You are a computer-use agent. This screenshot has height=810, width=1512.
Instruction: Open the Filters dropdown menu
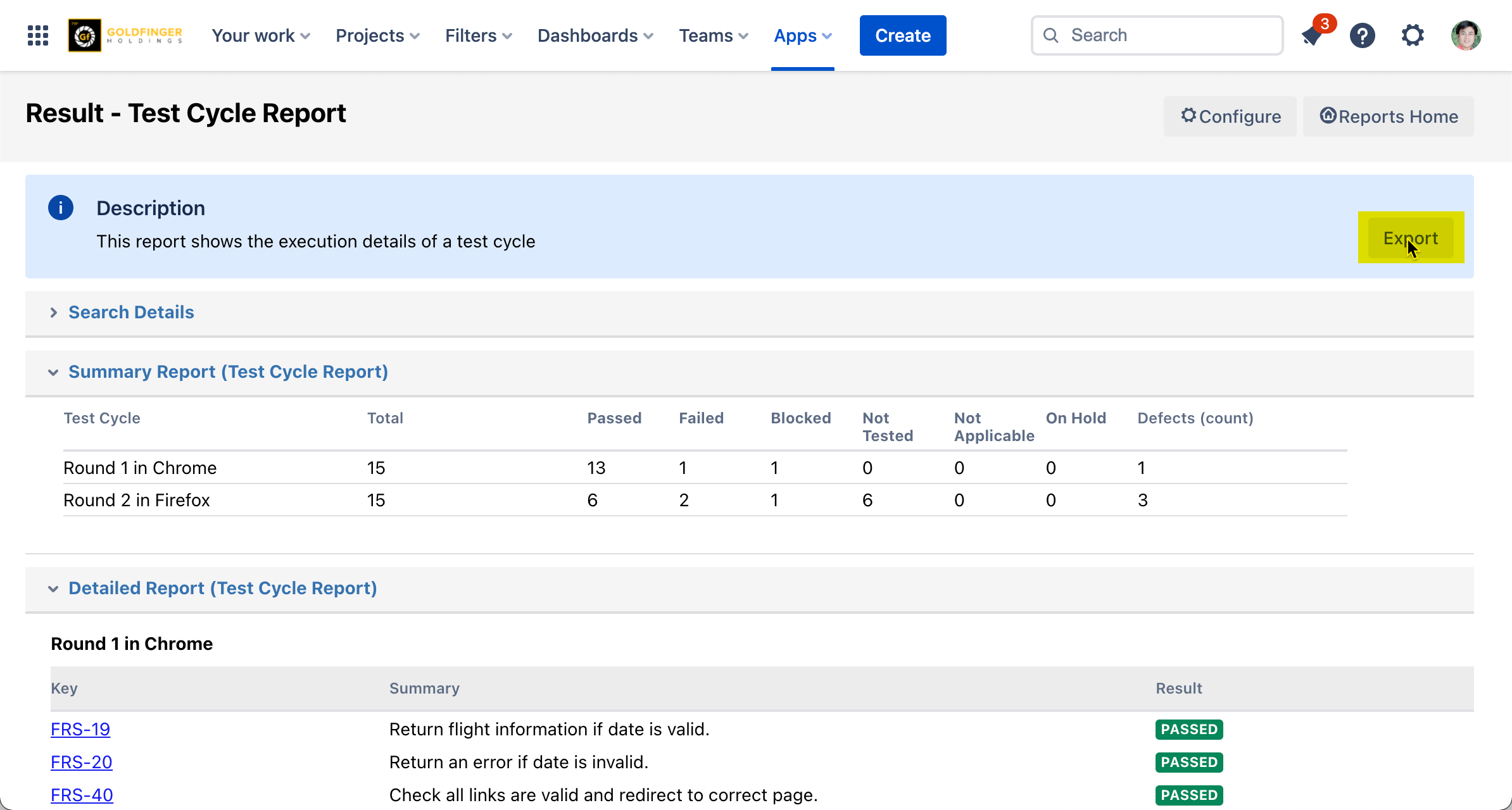tap(478, 35)
